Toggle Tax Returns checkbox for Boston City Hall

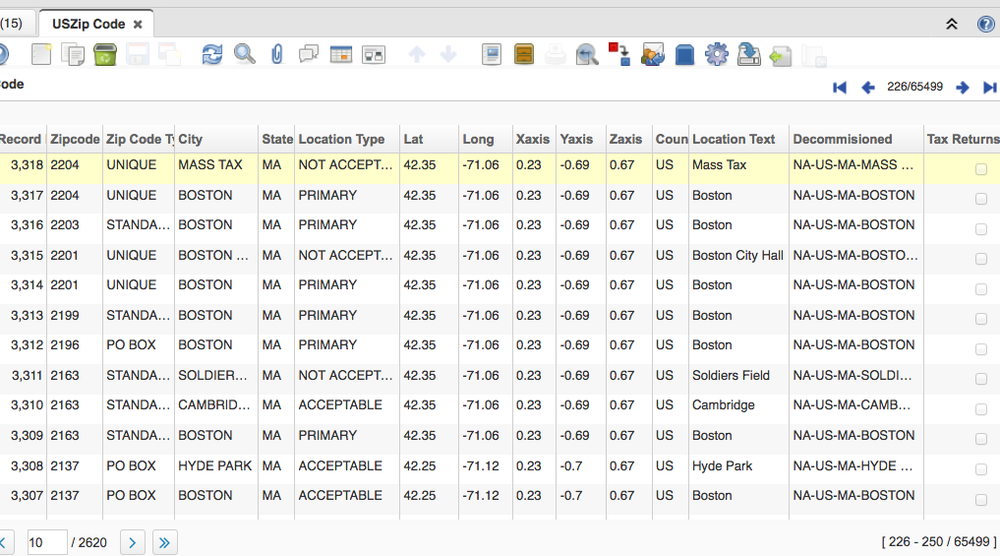981,259
